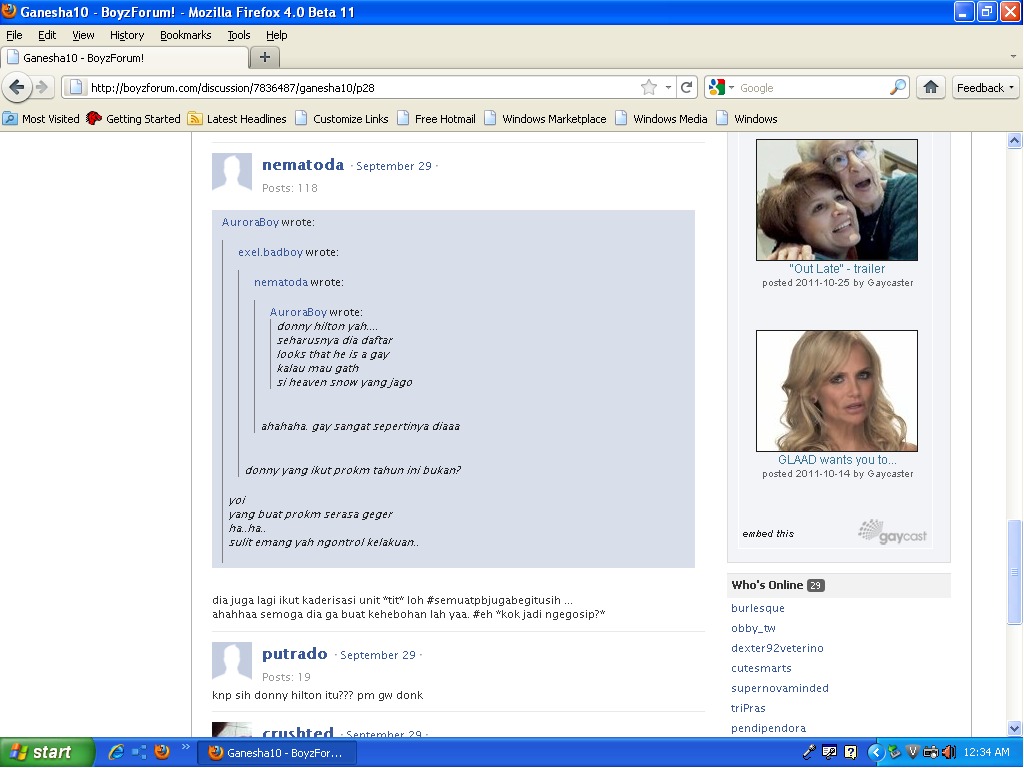Screen dimensions: 1024x768
Task: Click the Google search engine icon
Action: (x=717, y=87)
